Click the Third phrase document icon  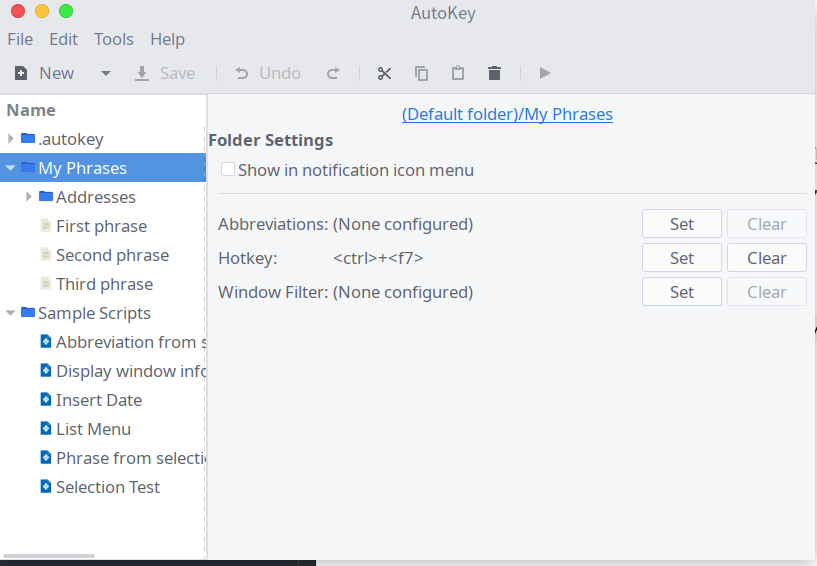46,284
